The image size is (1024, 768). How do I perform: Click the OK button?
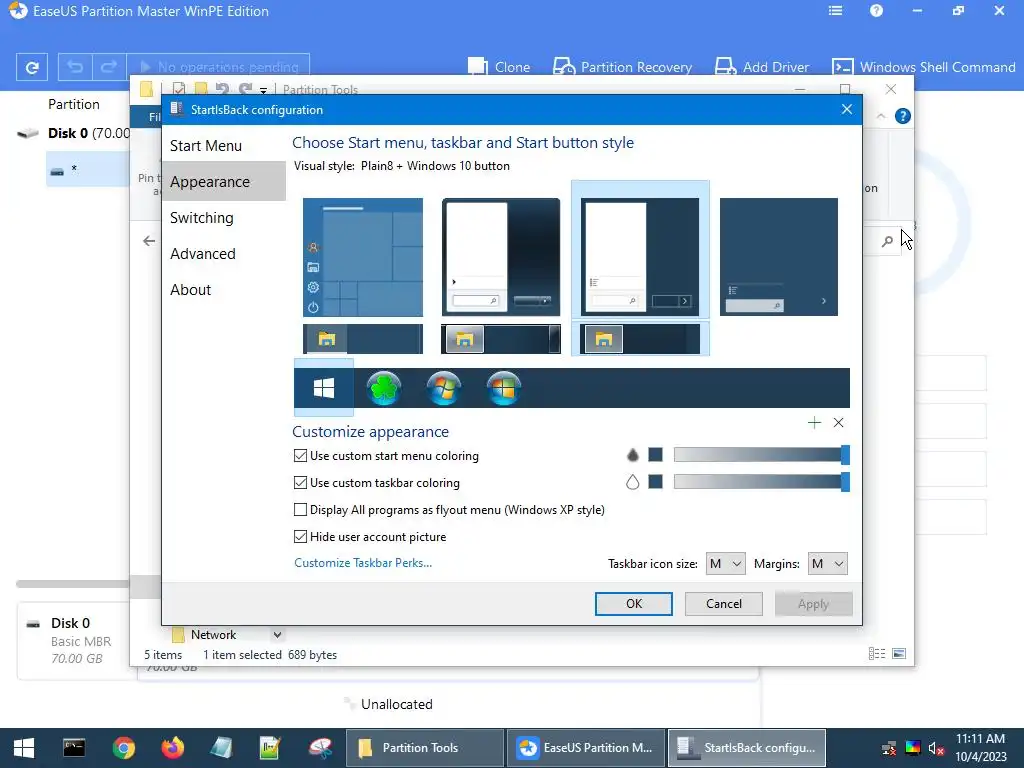click(x=633, y=603)
